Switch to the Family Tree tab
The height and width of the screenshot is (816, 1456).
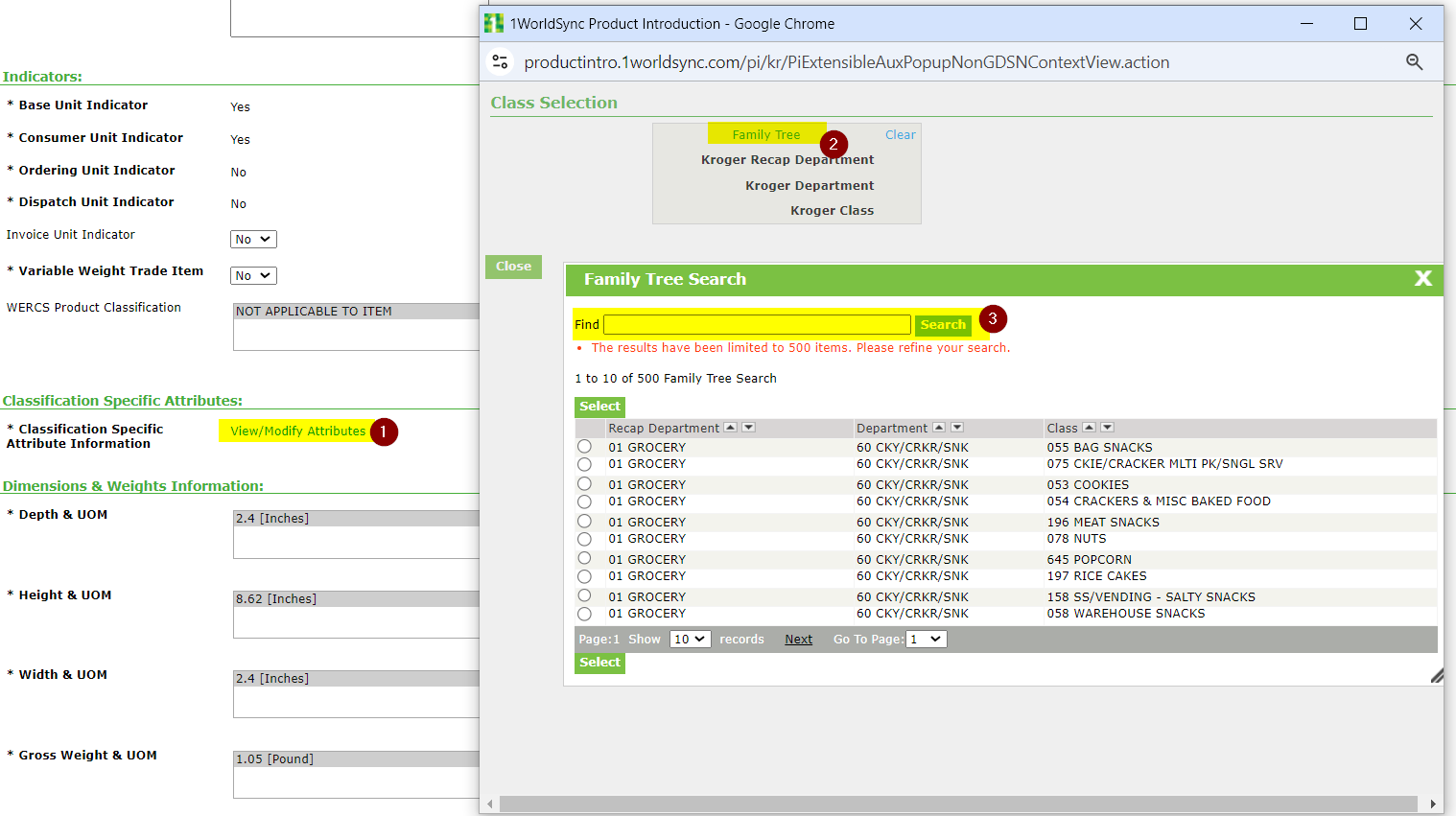[766, 134]
